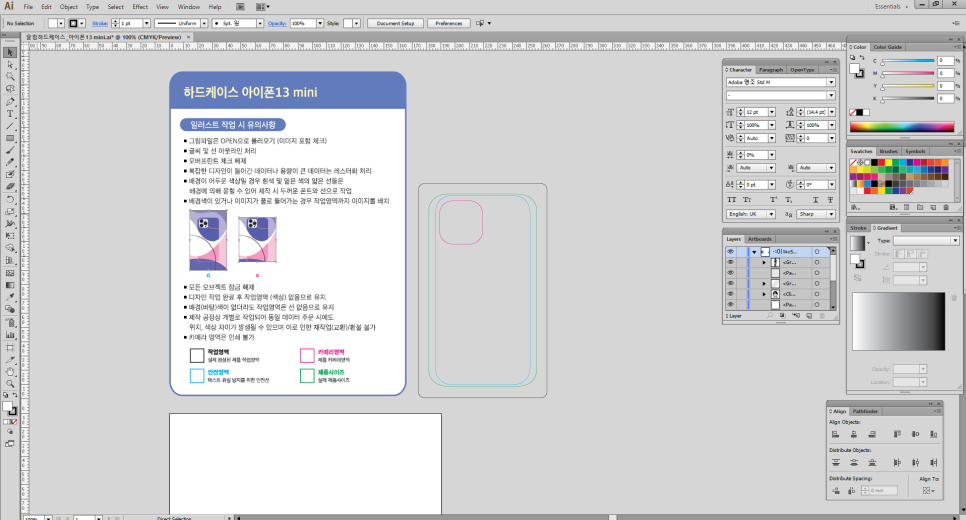
Task: Open the Object menu
Action: point(68,7)
